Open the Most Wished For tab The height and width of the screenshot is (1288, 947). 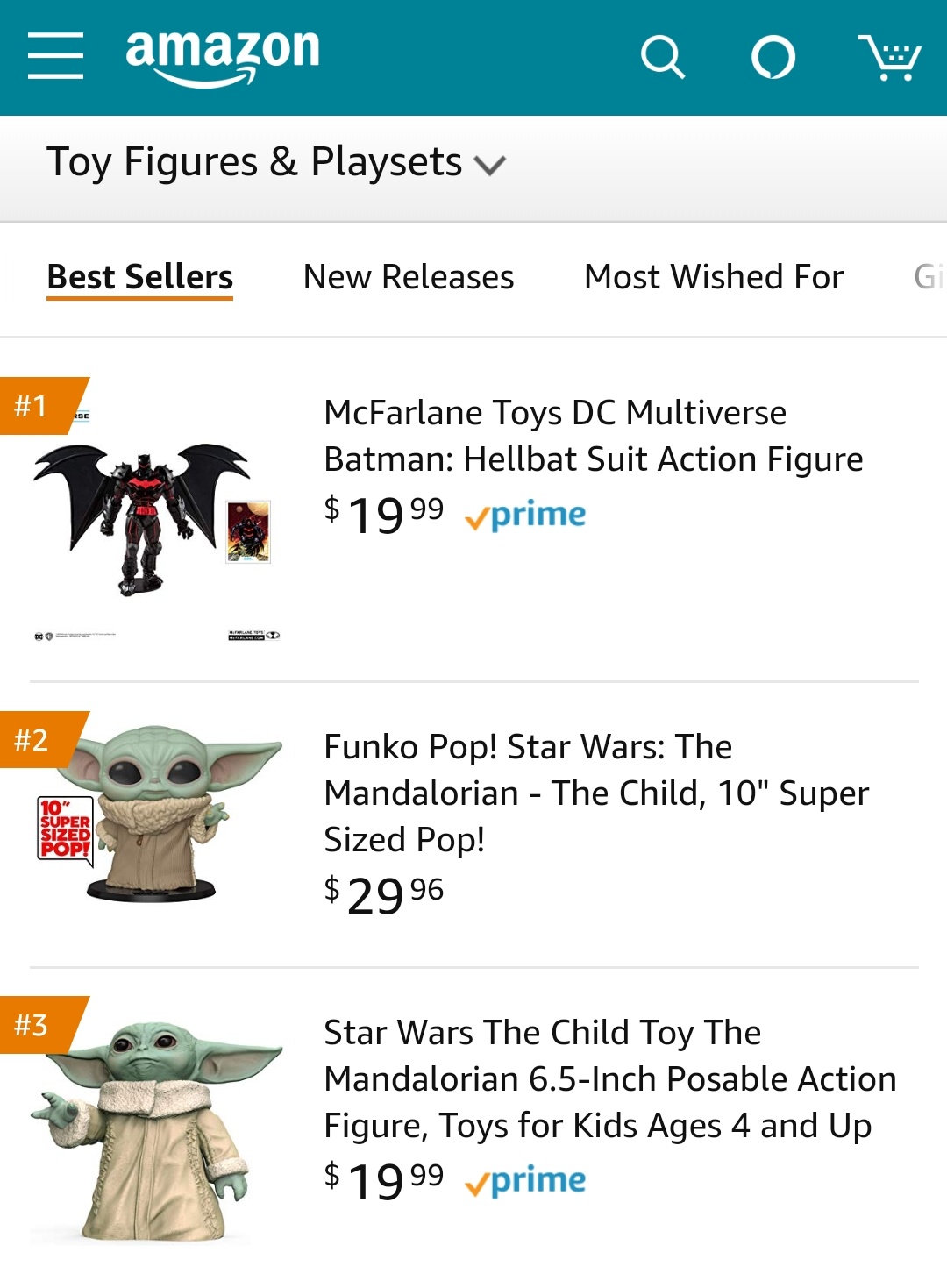(714, 277)
